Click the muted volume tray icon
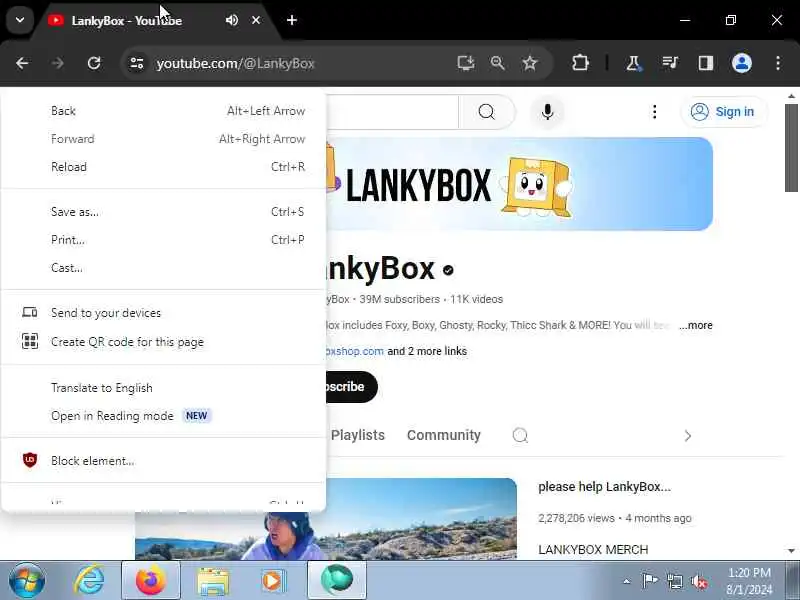This screenshot has width=800, height=600. coord(699,582)
